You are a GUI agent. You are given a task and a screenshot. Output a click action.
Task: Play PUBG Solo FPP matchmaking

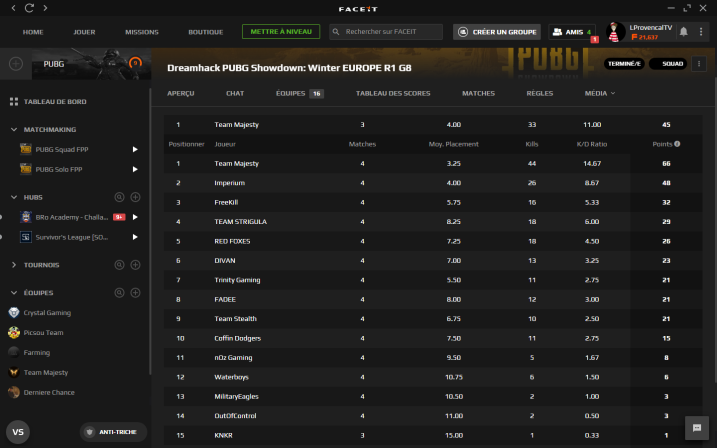(x=135, y=169)
